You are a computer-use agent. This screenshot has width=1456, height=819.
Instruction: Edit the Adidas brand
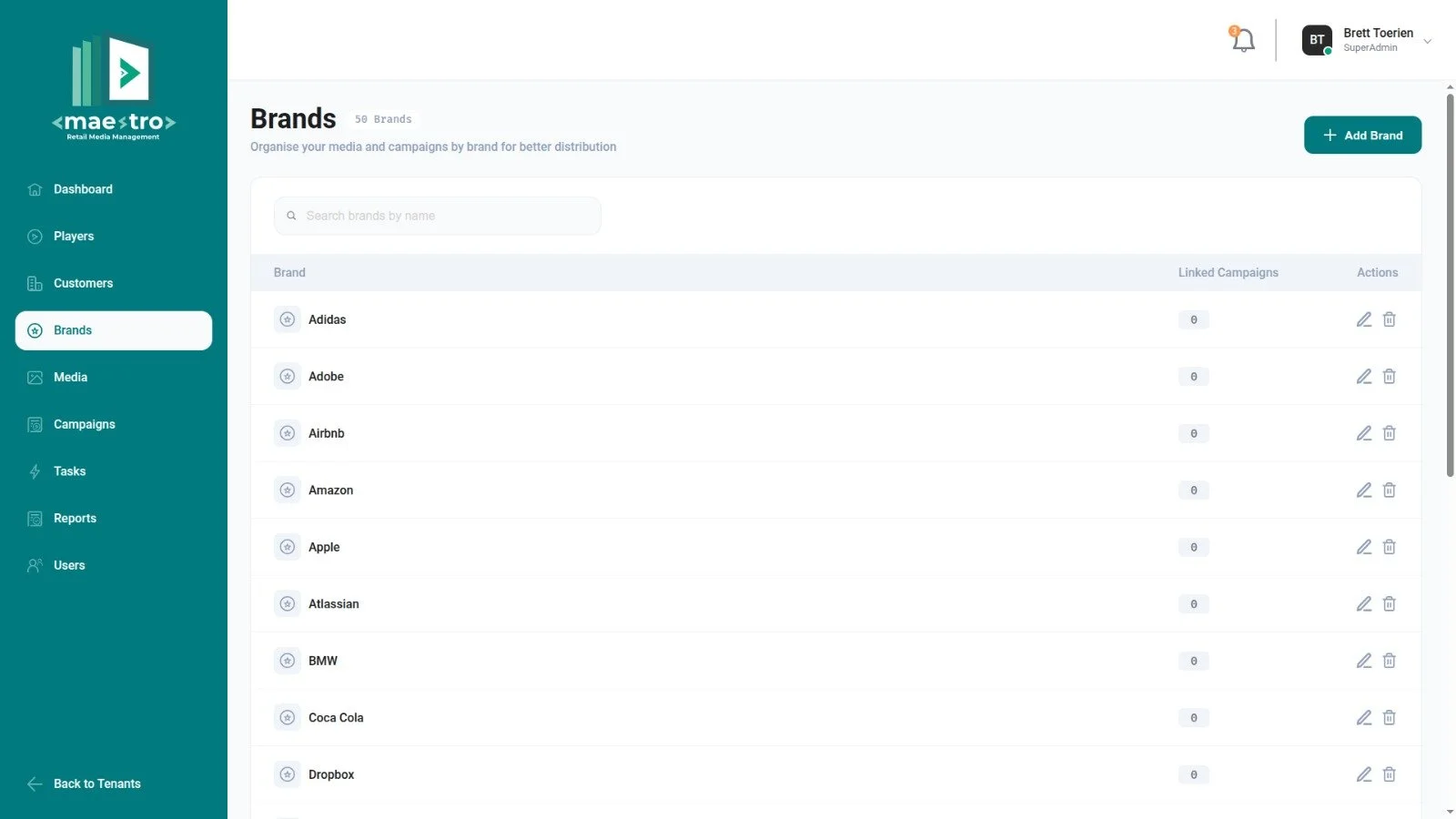[1364, 319]
